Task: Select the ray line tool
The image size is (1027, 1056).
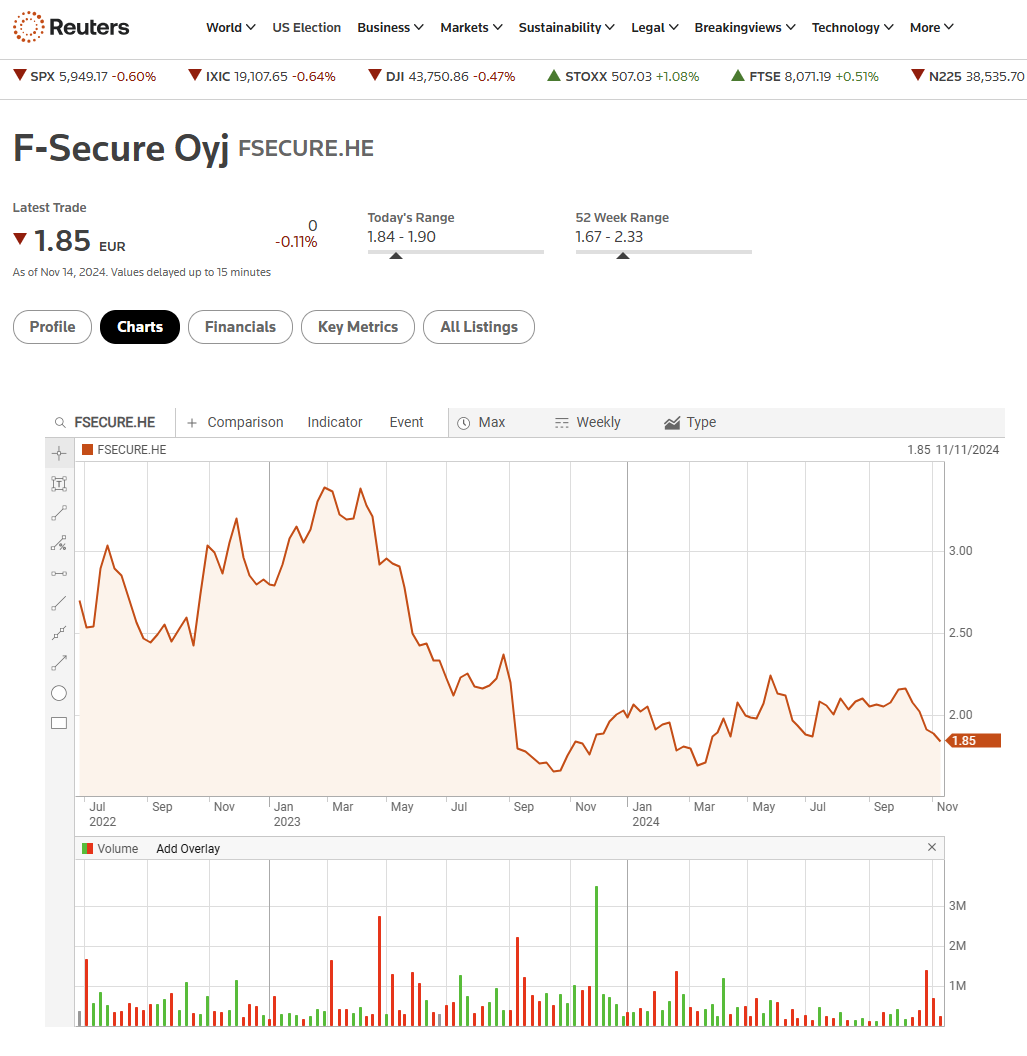Action: [x=59, y=603]
